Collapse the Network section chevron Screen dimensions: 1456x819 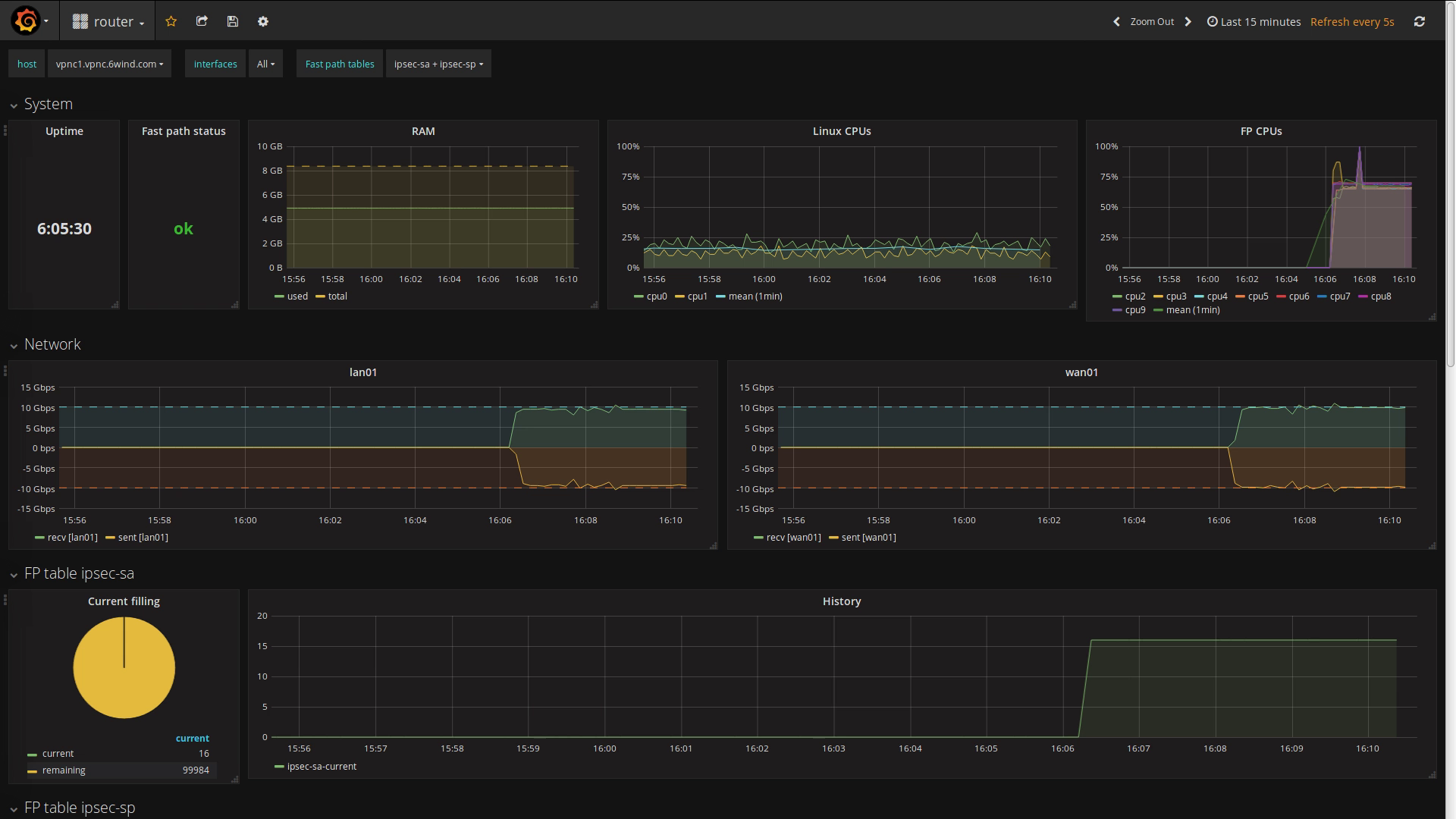point(13,344)
